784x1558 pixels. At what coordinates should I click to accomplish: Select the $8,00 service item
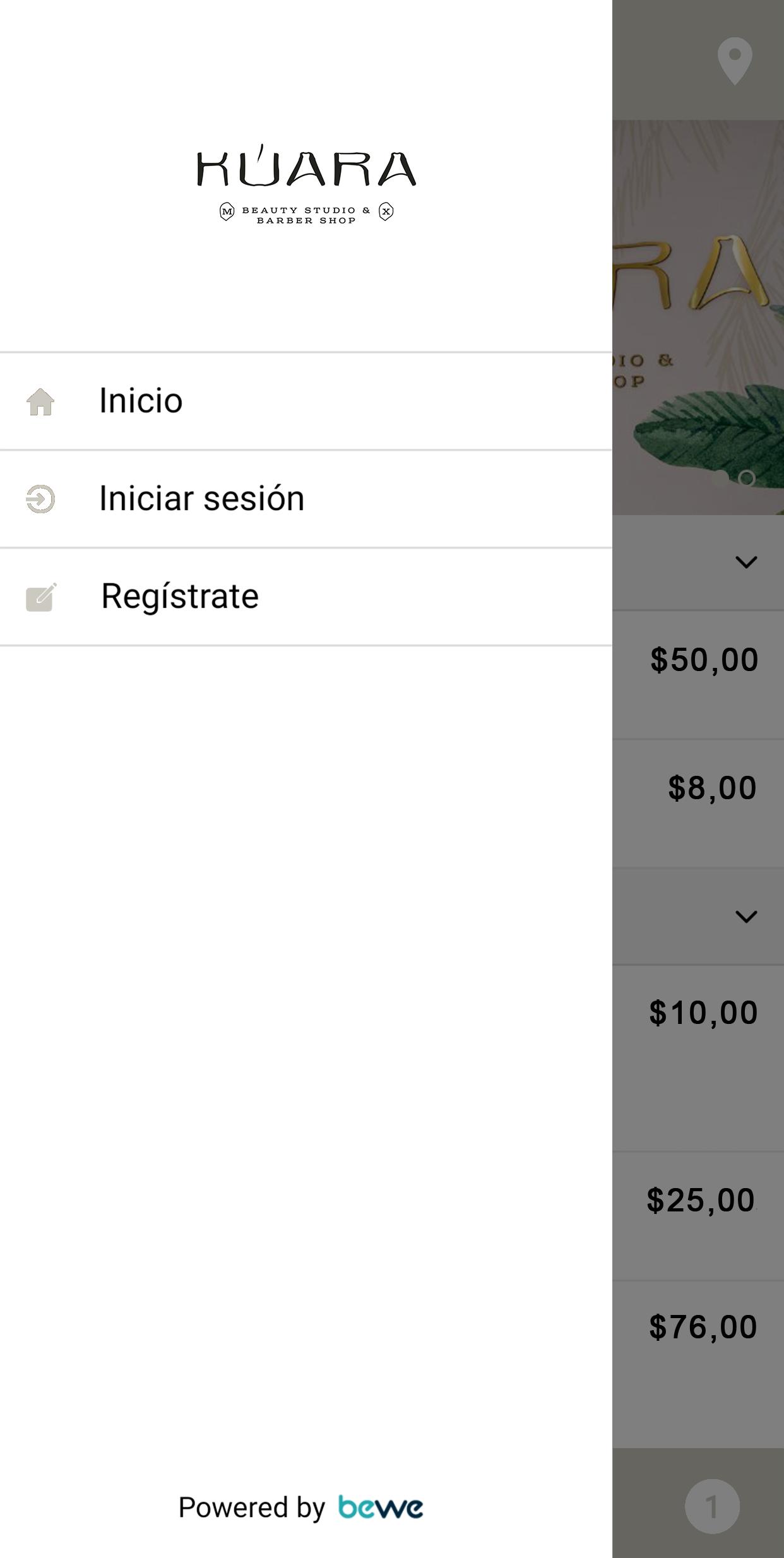[x=698, y=803]
